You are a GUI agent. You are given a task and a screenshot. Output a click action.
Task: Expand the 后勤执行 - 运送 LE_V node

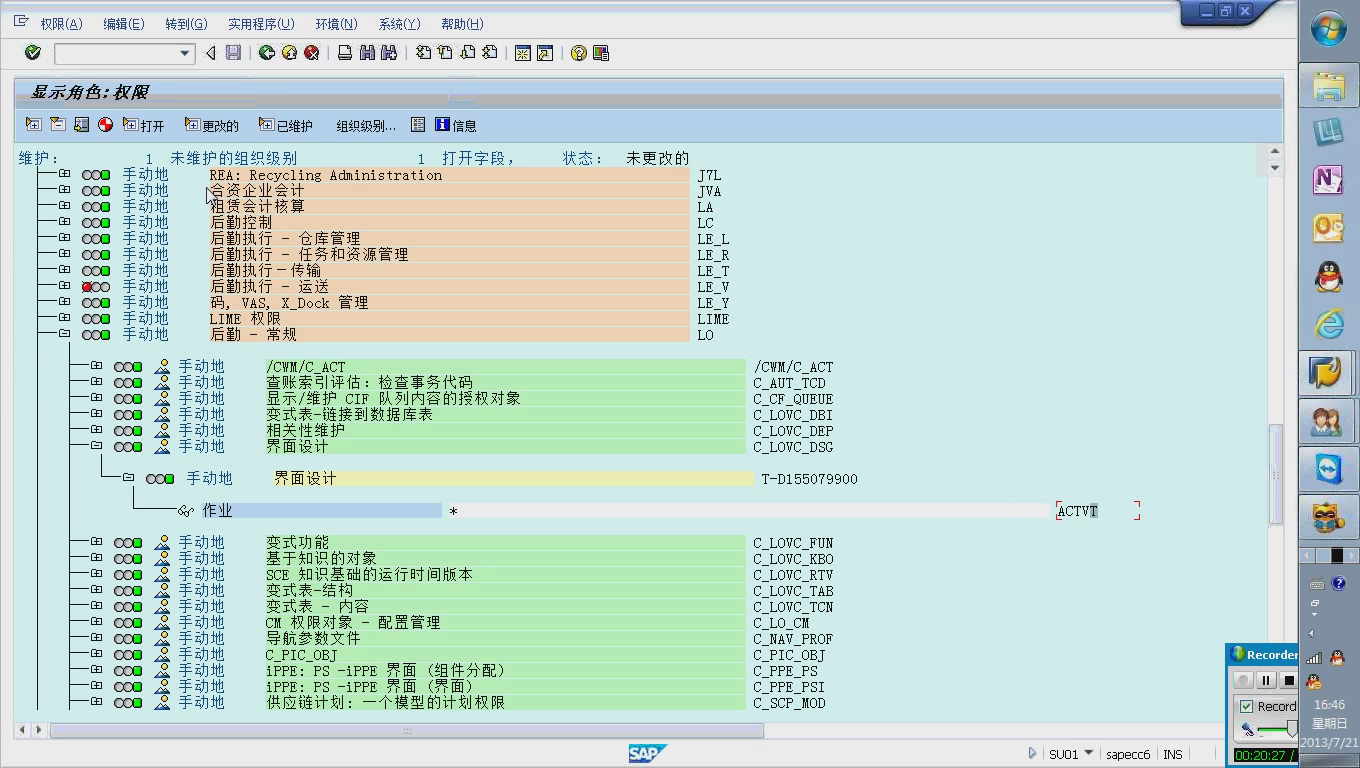tap(65, 286)
